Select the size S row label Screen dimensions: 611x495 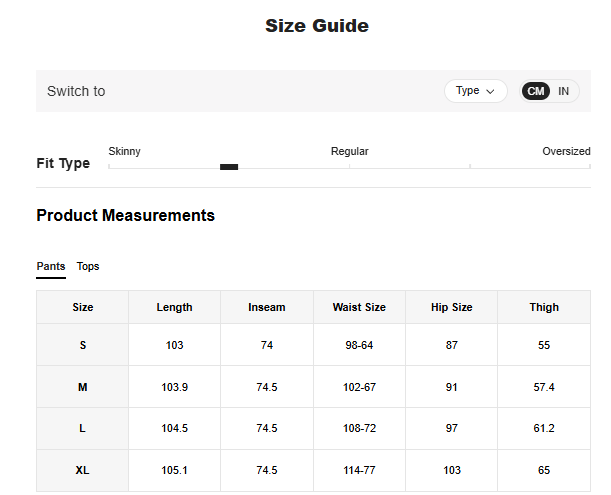[83, 345]
